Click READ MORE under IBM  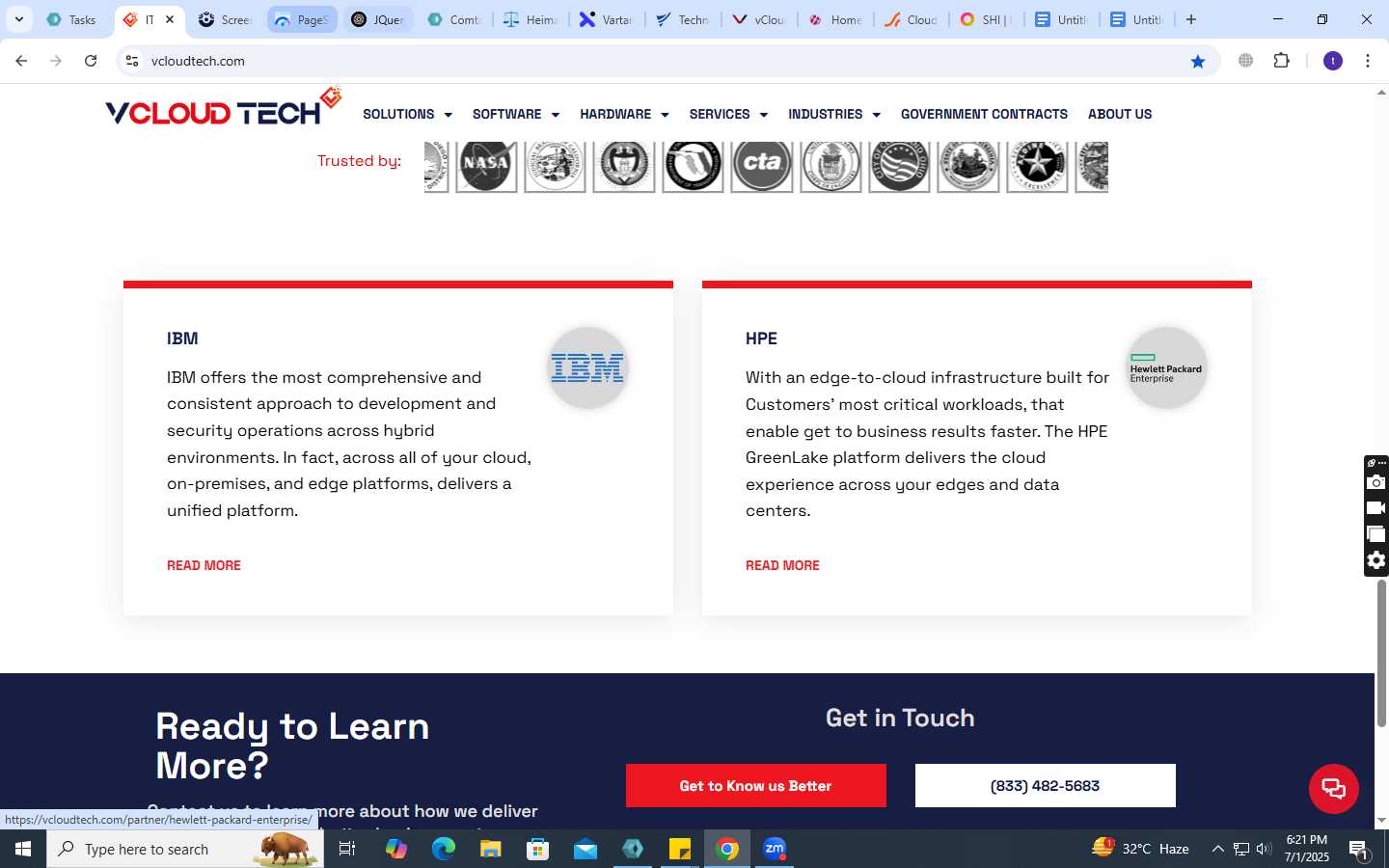[204, 565]
